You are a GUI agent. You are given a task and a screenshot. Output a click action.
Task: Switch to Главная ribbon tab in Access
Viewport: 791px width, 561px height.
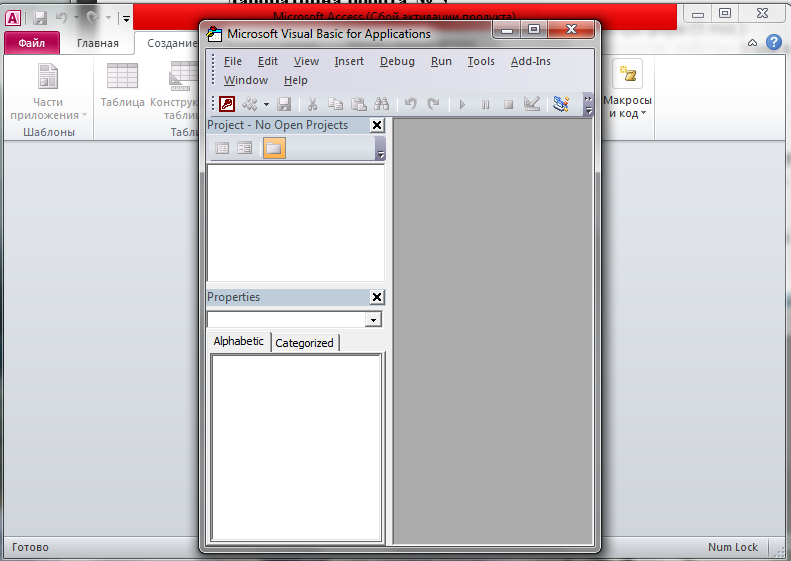(x=98, y=43)
